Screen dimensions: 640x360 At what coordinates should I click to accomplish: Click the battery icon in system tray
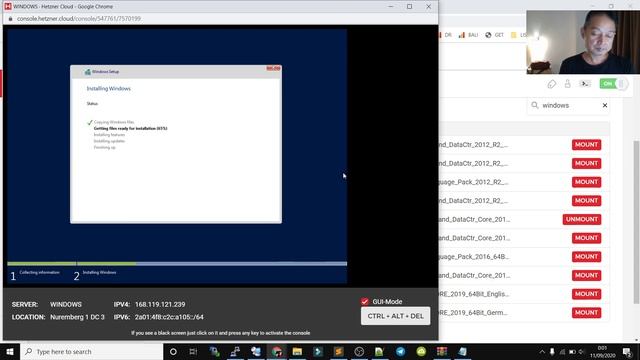572,351
